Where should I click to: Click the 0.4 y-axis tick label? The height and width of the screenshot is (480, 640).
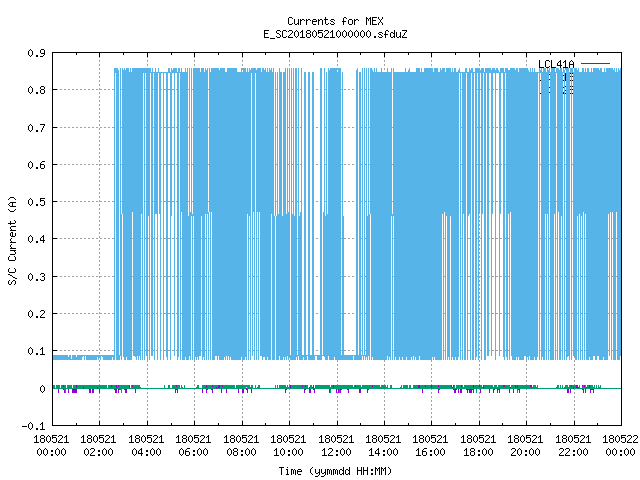36,239
